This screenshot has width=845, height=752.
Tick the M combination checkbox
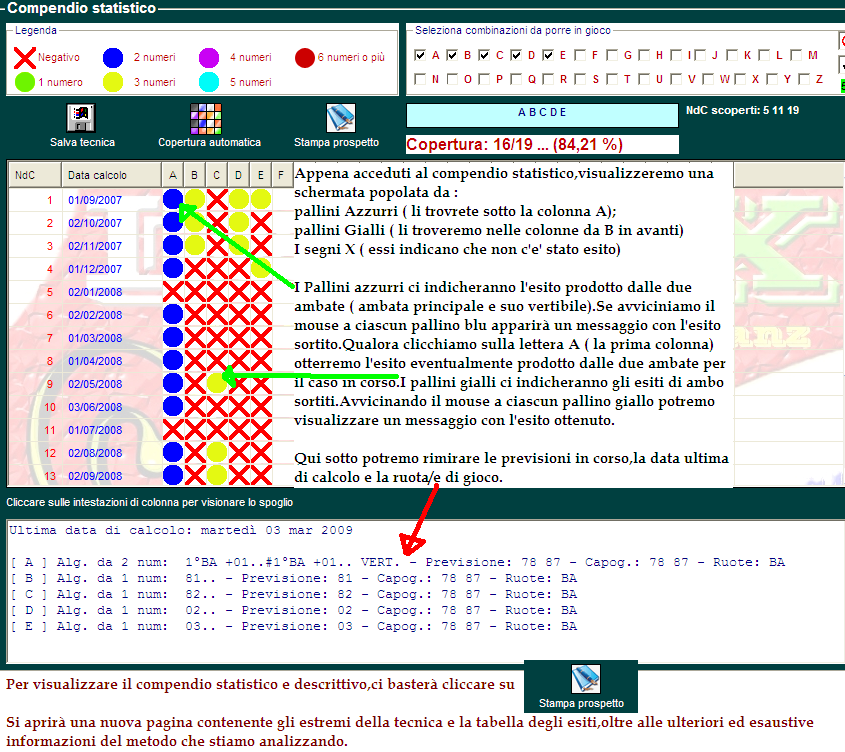(x=796, y=55)
